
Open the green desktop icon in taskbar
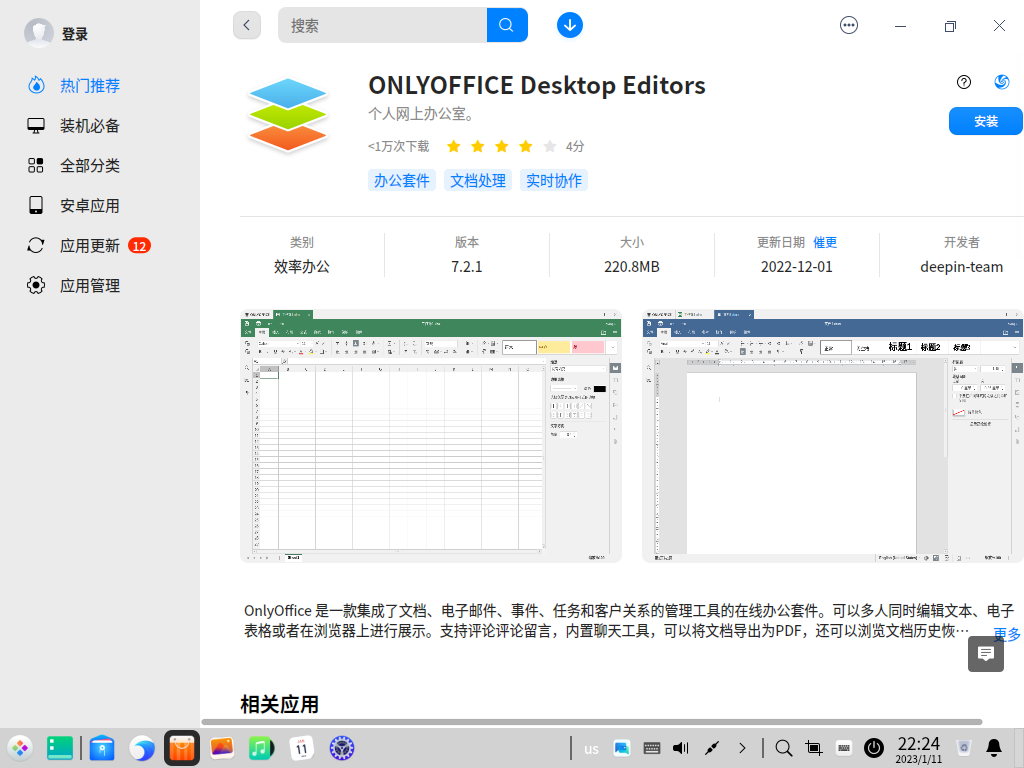point(60,748)
